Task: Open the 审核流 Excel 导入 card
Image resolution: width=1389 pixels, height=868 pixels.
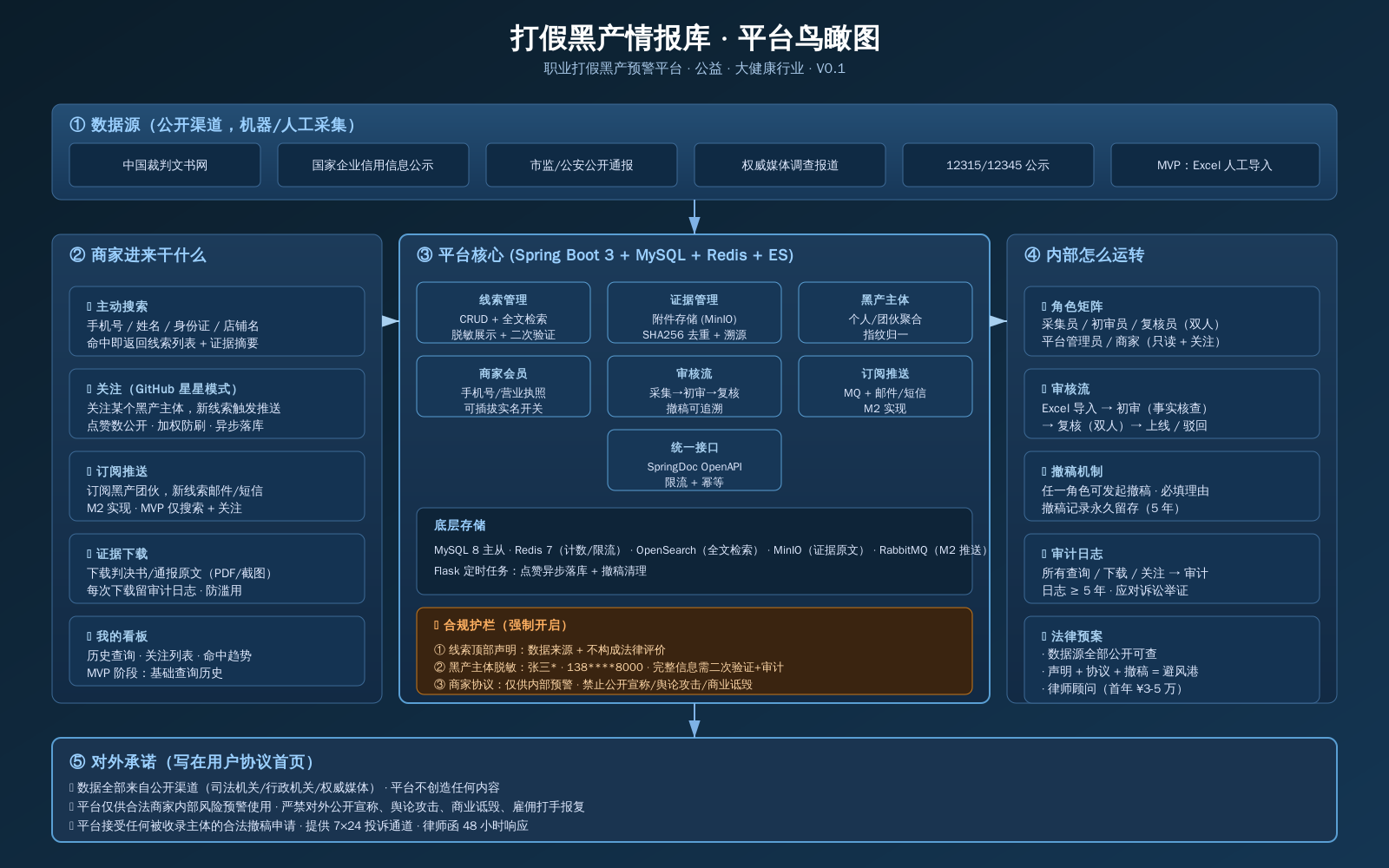Action: click(x=1172, y=404)
